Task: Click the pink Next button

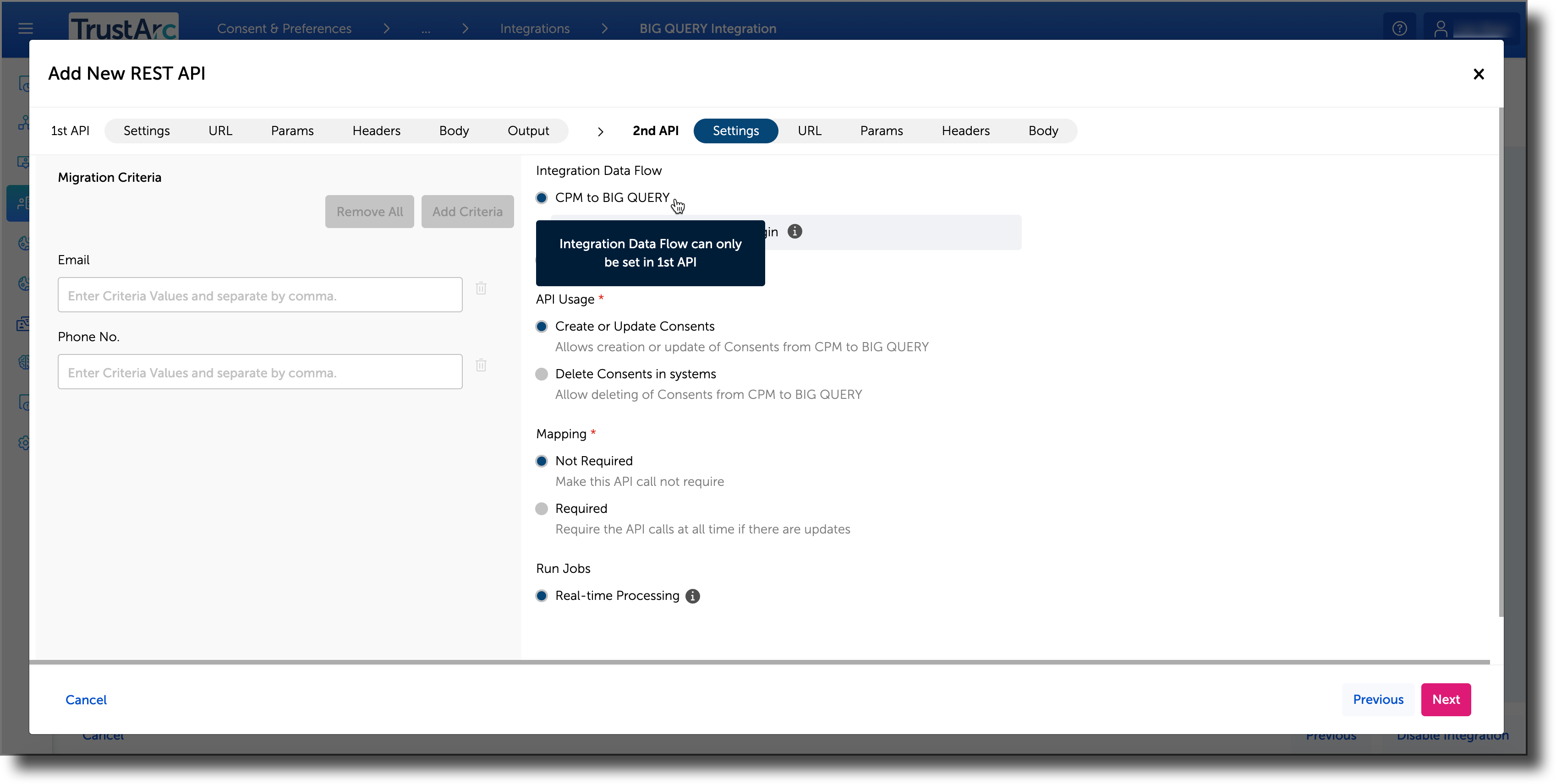Action: pos(1446,699)
